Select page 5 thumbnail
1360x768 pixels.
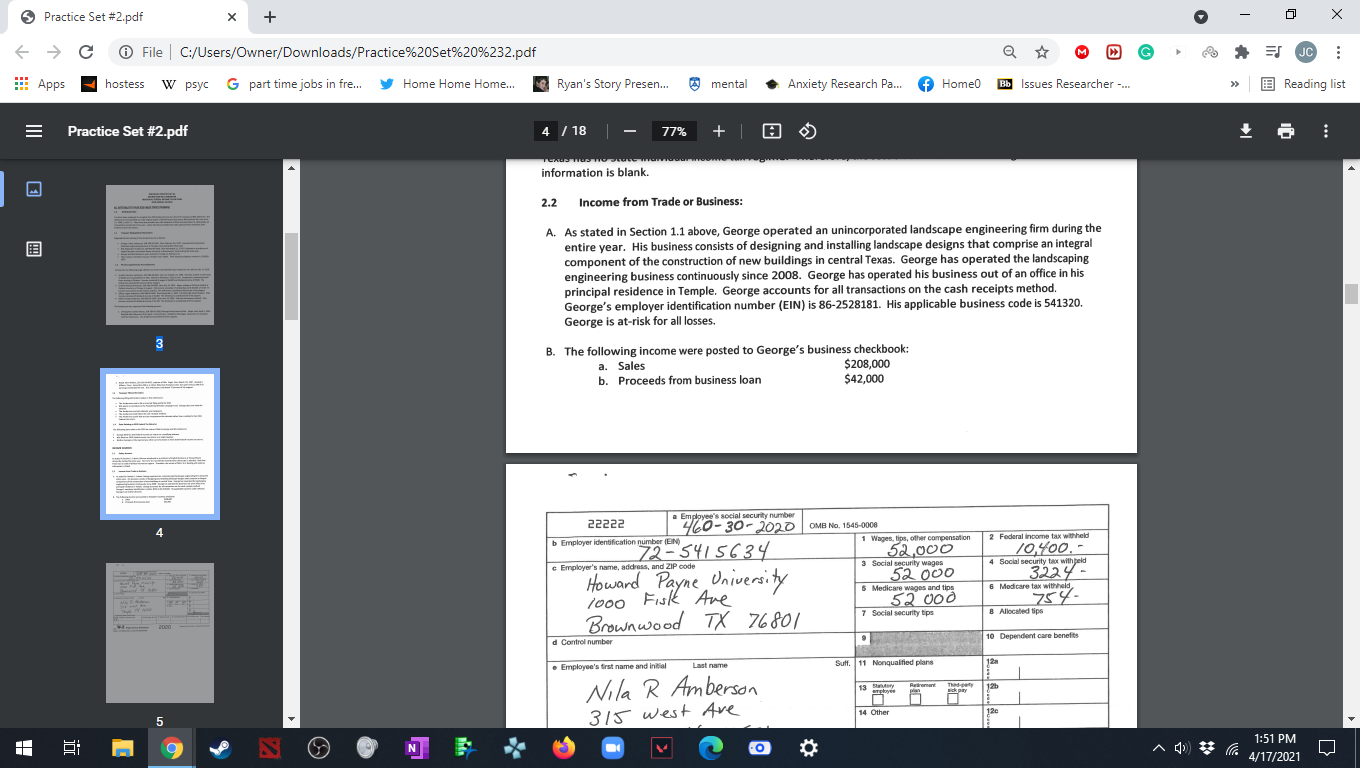pos(160,633)
